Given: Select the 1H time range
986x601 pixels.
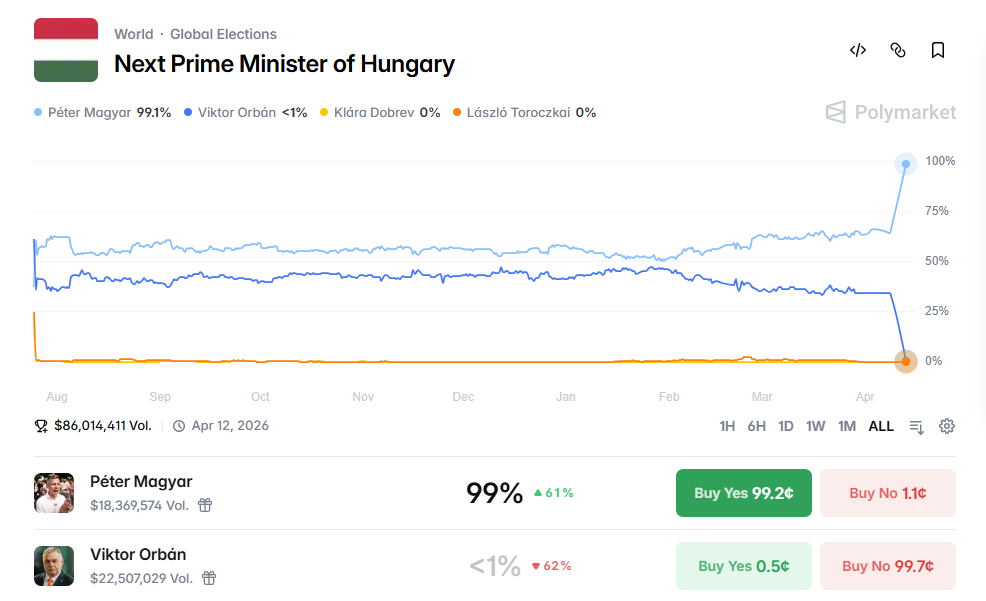Looking at the screenshot, I should pyautogui.click(x=727, y=426).
